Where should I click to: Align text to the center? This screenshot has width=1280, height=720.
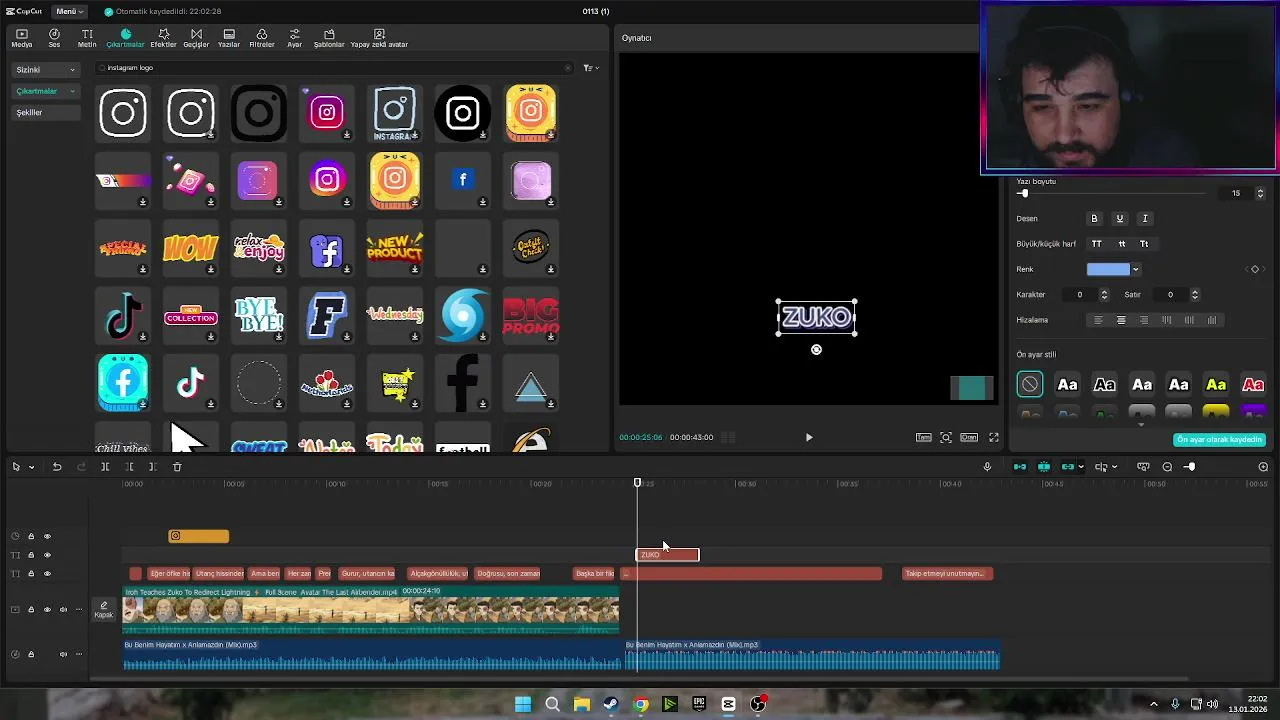point(1121,320)
